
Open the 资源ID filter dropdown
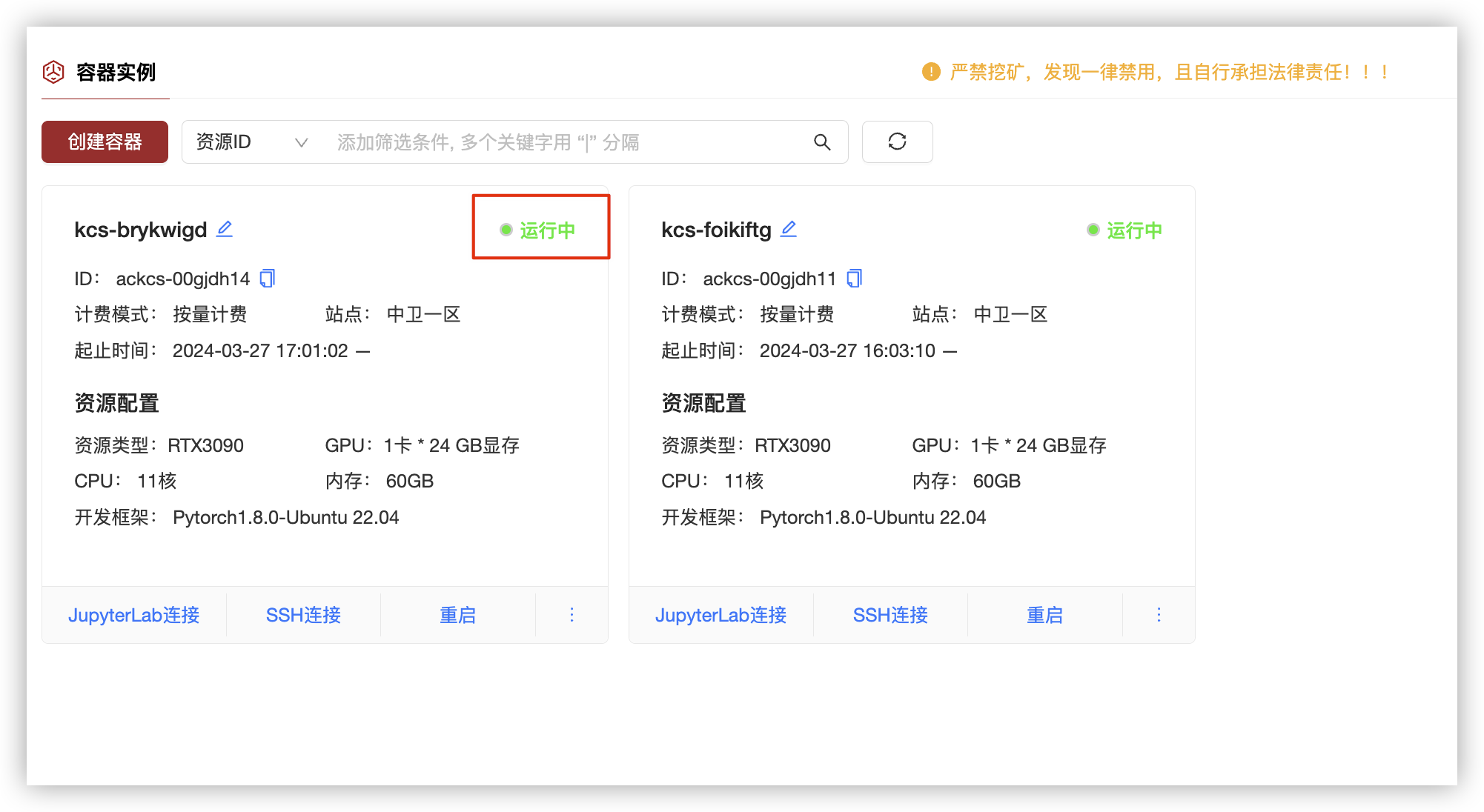pos(251,142)
